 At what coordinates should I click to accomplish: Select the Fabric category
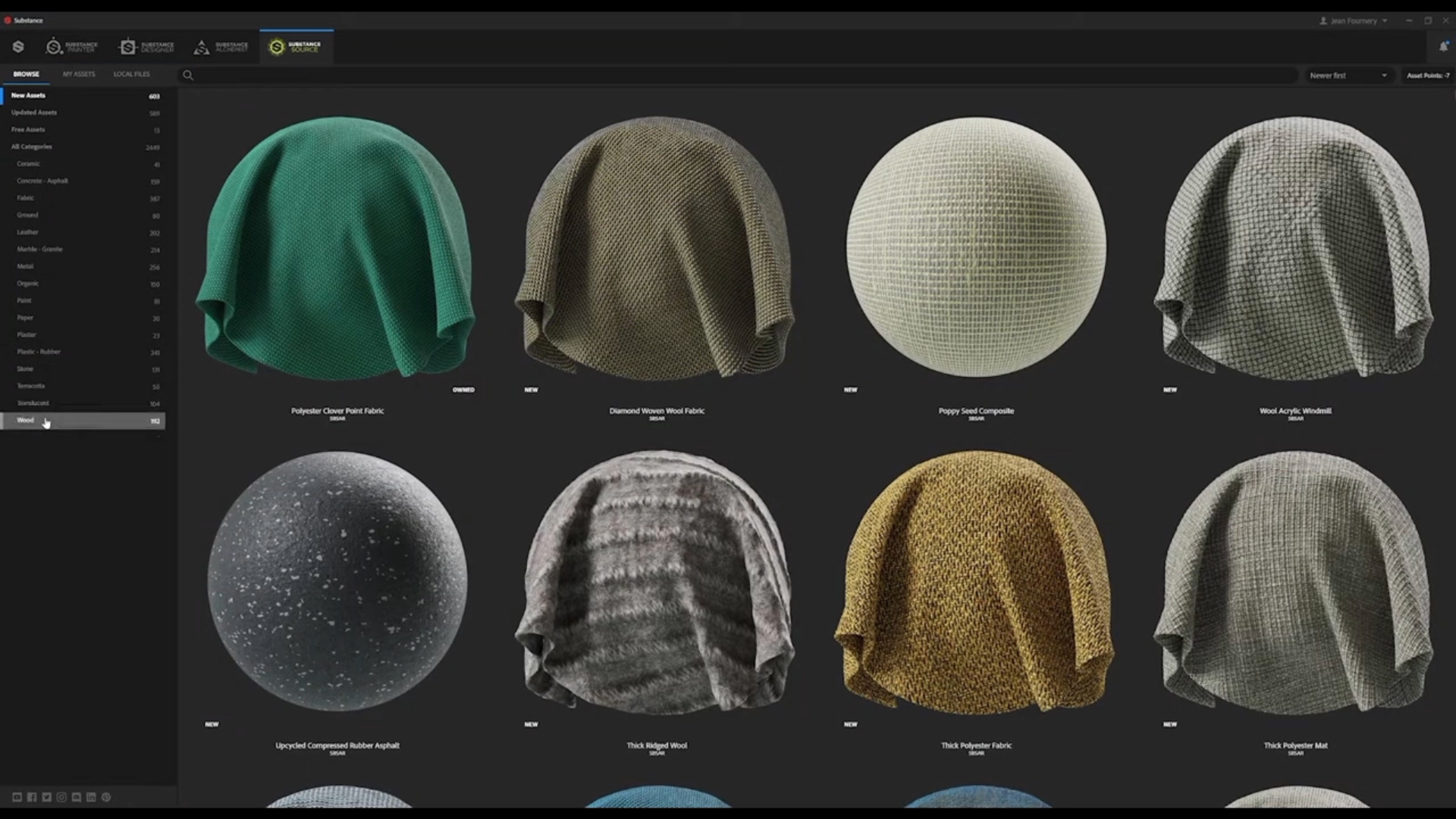[x=26, y=198]
